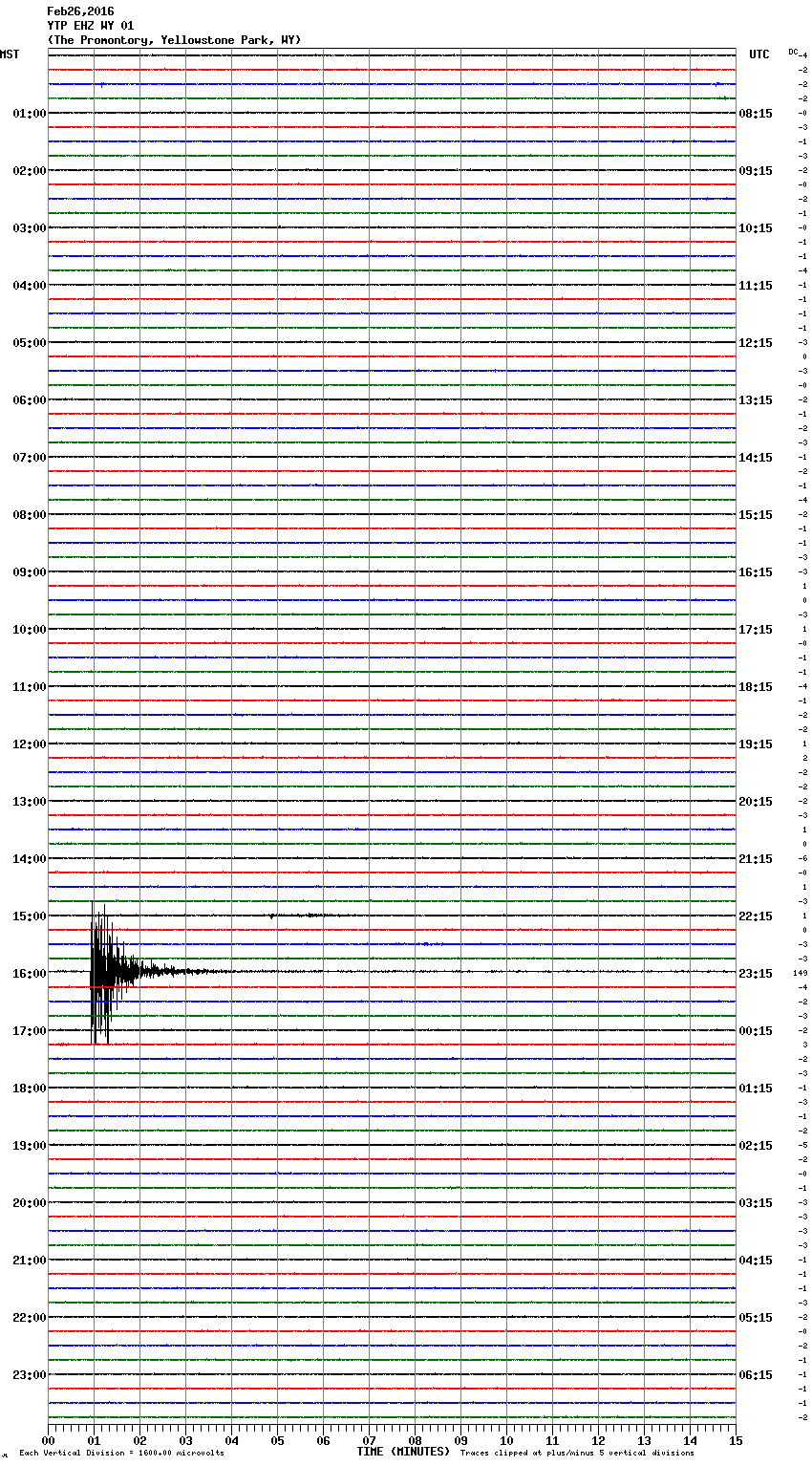Click the 03:00 MST time label
The width and height of the screenshot is (812, 1466).
click(30, 228)
